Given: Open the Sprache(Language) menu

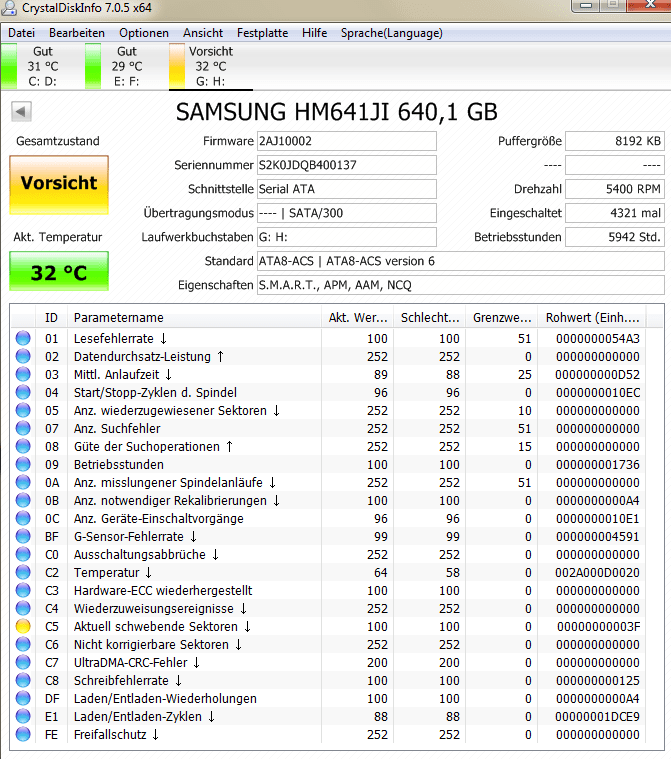Looking at the screenshot, I should click(x=391, y=33).
